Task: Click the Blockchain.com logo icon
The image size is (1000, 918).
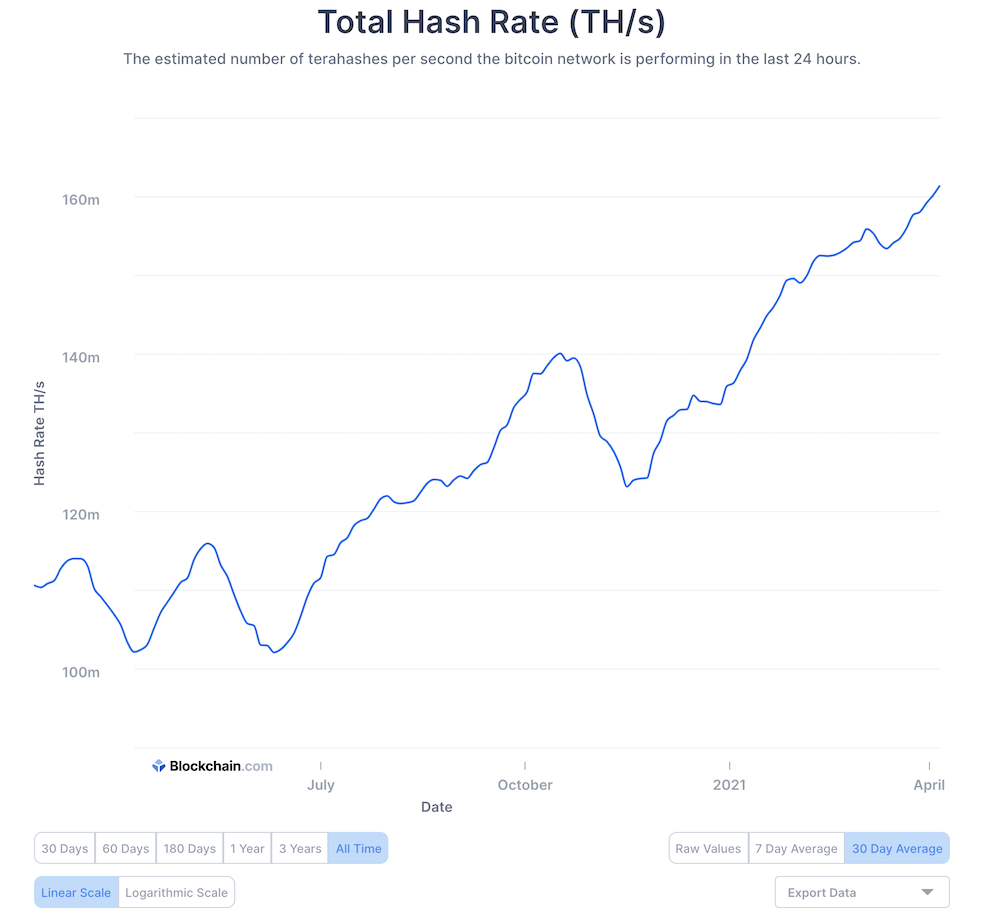Action: 157,766
